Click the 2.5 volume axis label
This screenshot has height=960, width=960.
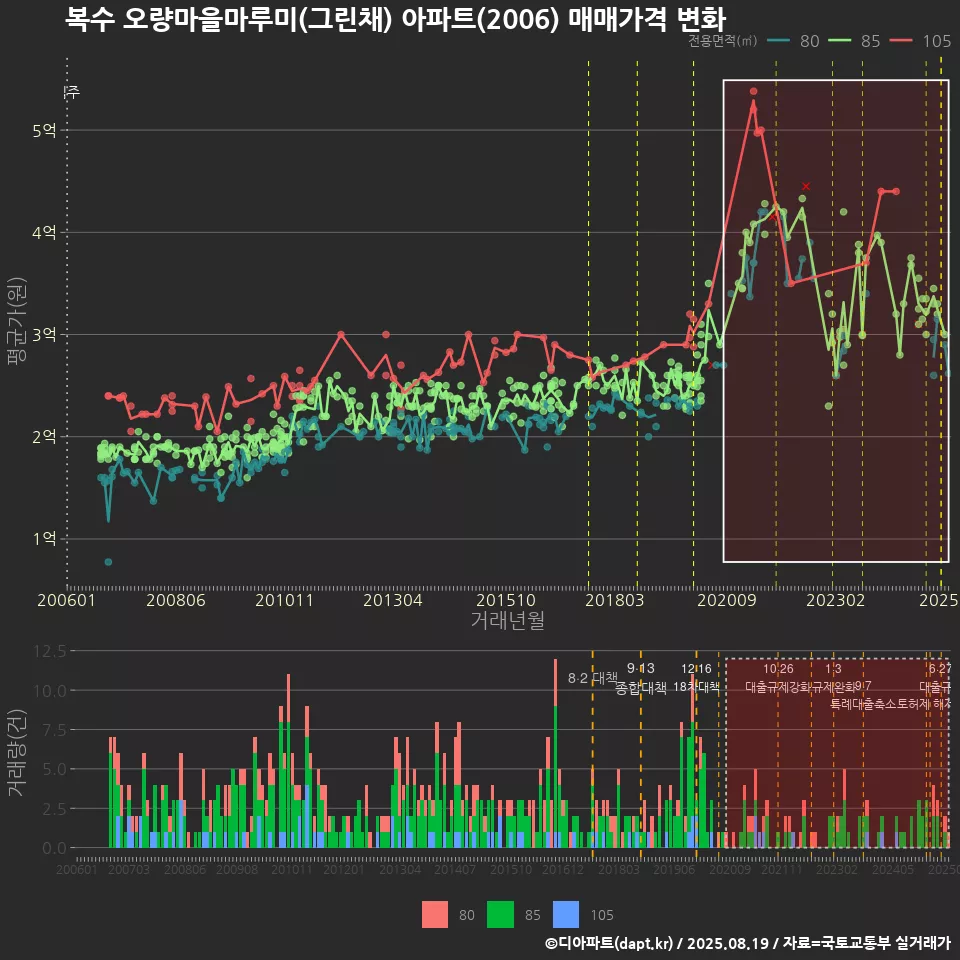(55, 809)
